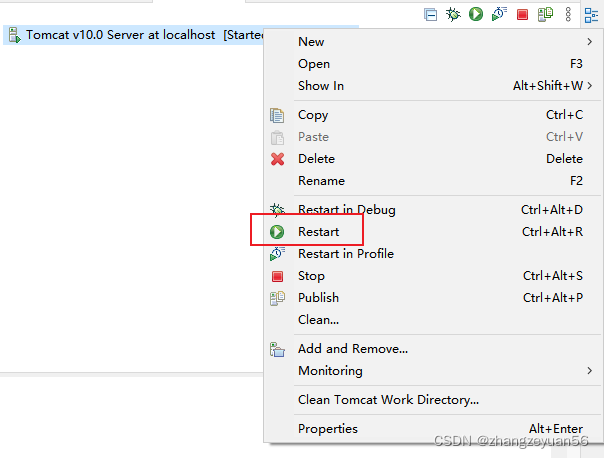Select Restart in Profile entry
Viewport: 604px width, 458px height.
(x=432, y=253)
